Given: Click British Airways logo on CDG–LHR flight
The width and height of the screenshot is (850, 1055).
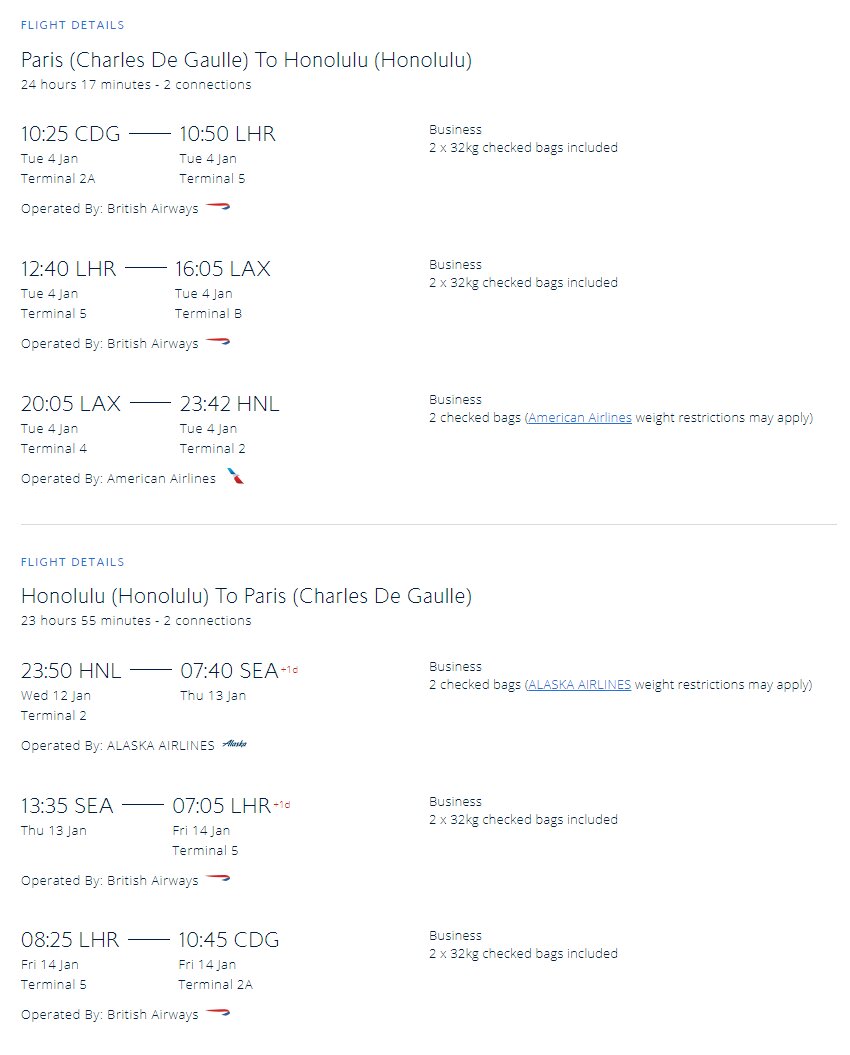Looking at the screenshot, I should pyautogui.click(x=218, y=207).
